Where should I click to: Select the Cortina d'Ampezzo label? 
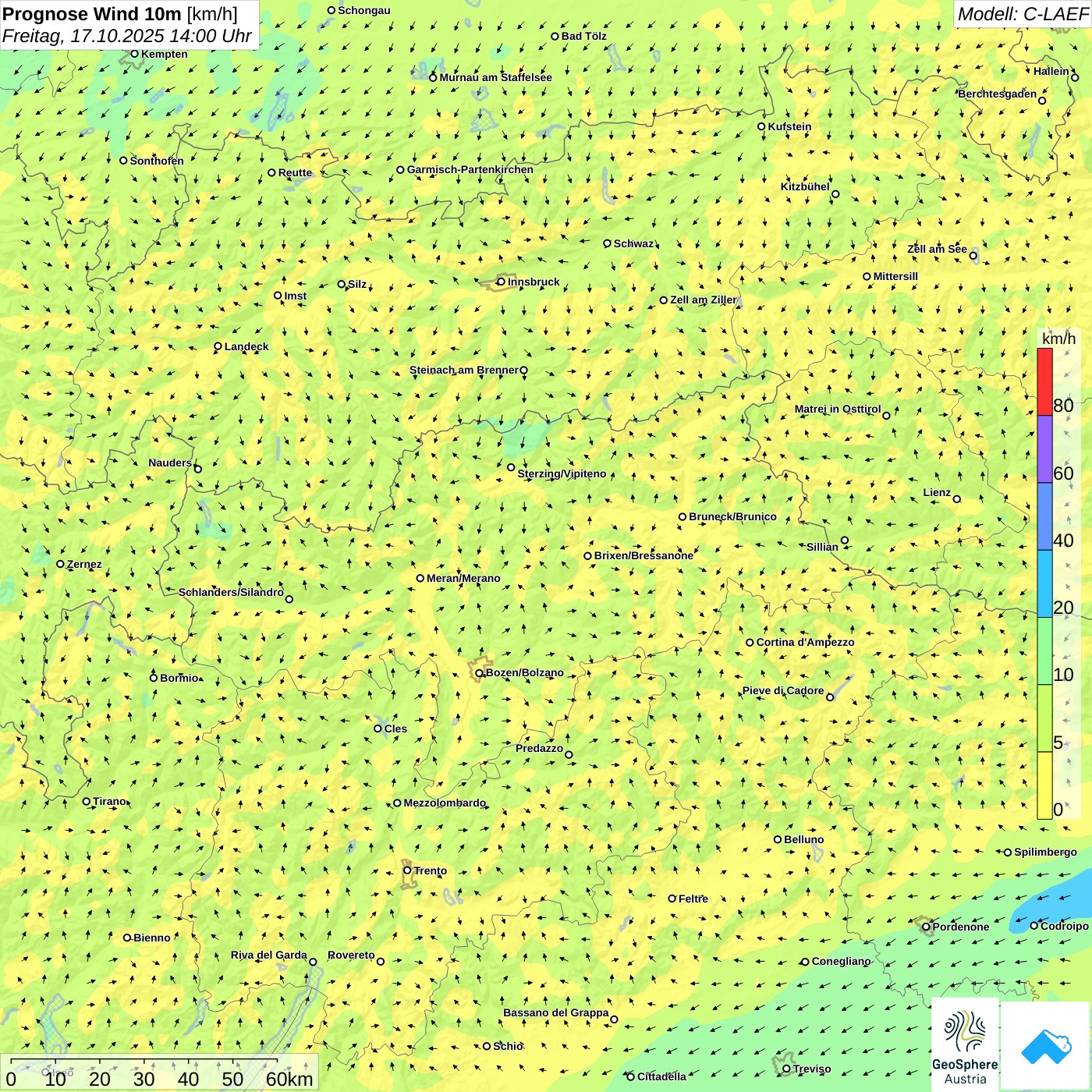pyautogui.click(x=806, y=642)
